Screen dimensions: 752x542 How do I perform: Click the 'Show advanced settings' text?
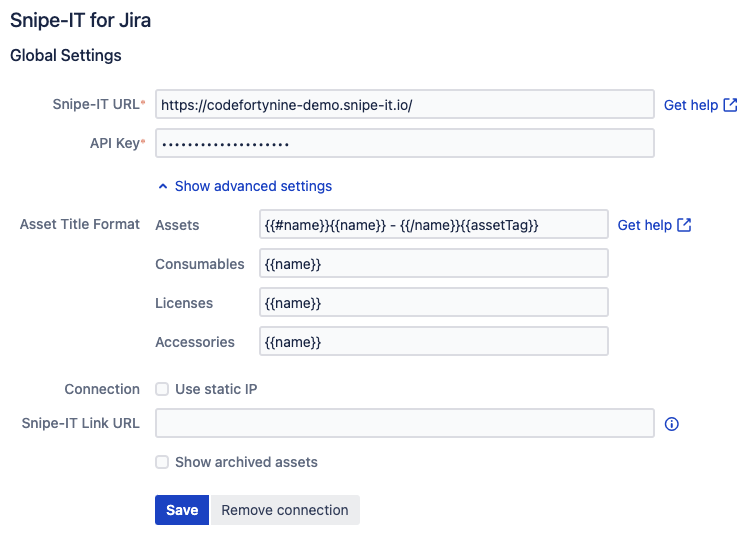click(x=253, y=186)
